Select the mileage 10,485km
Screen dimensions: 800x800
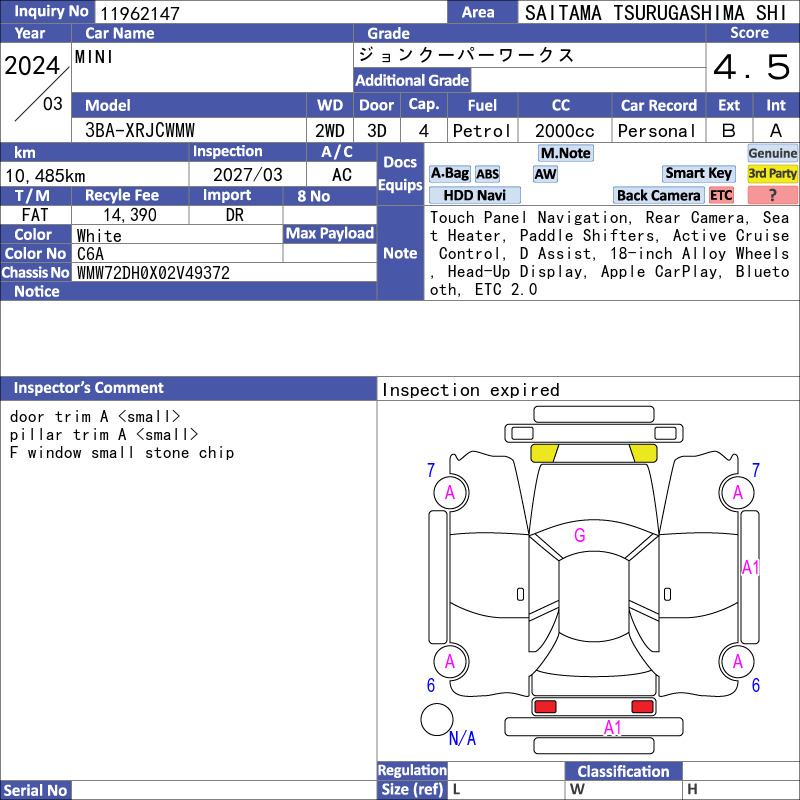pos(45,176)
